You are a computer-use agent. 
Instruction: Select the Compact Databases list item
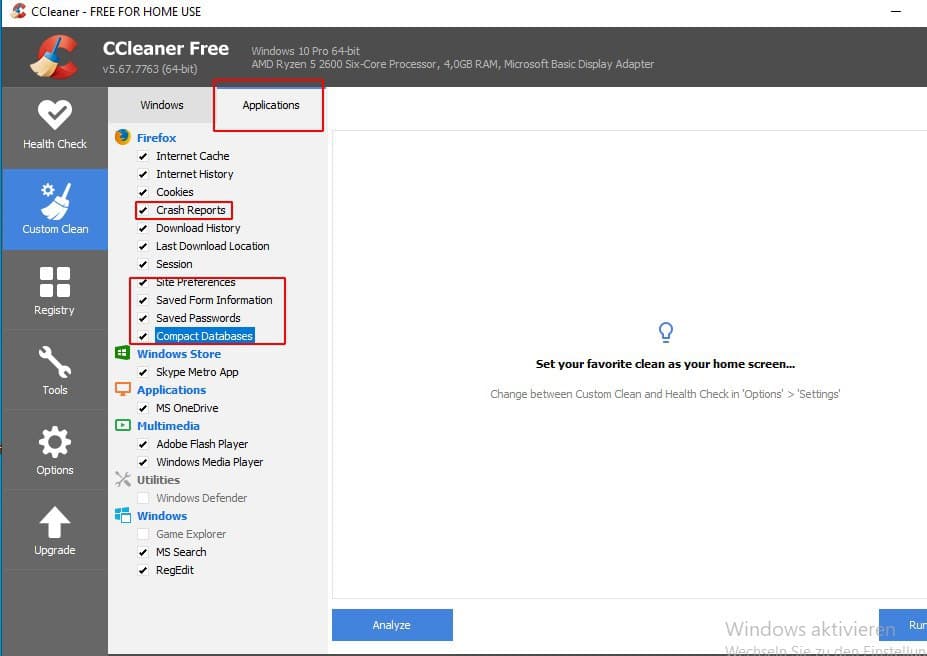[204, 336]
